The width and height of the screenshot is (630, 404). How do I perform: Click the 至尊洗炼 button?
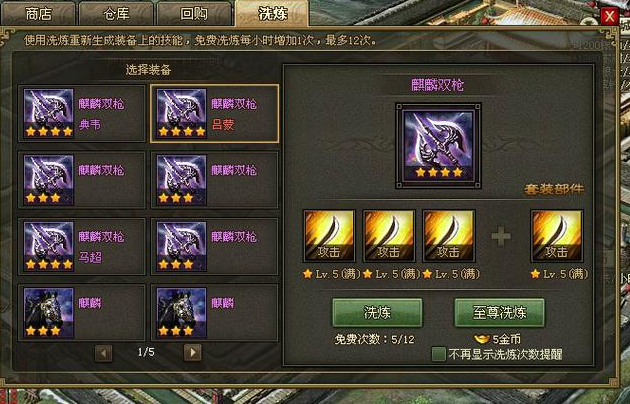(499, 312)
